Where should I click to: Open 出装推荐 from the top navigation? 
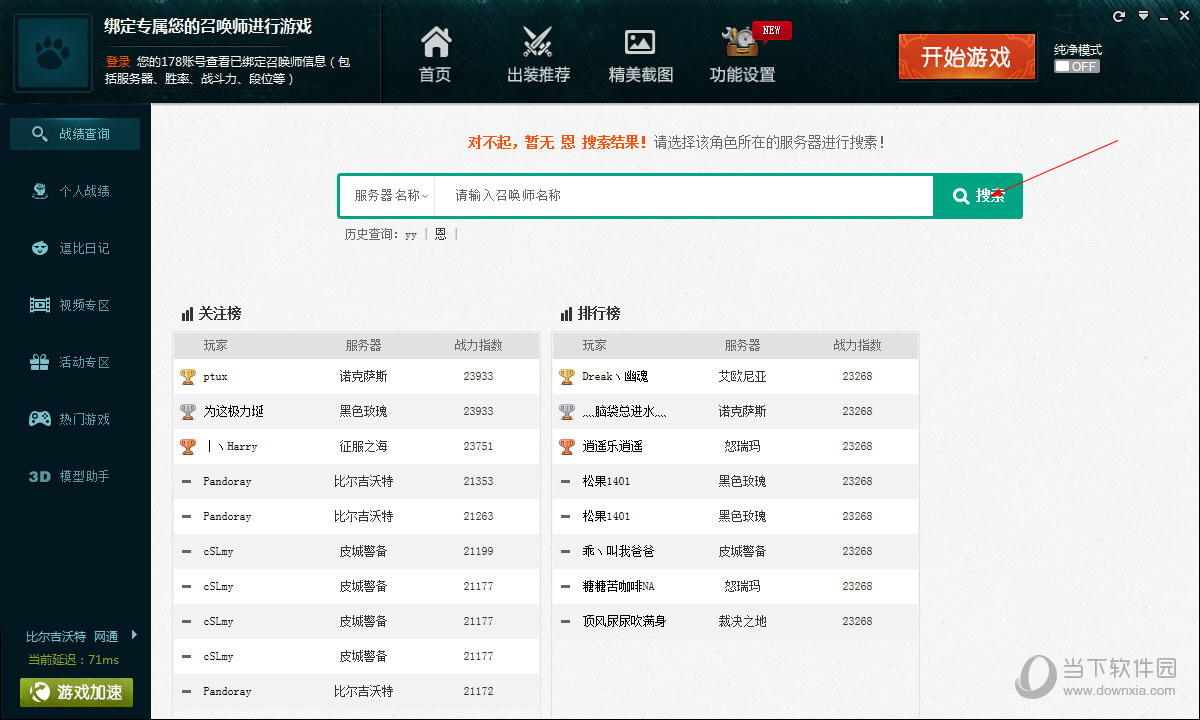click(538, 55)
